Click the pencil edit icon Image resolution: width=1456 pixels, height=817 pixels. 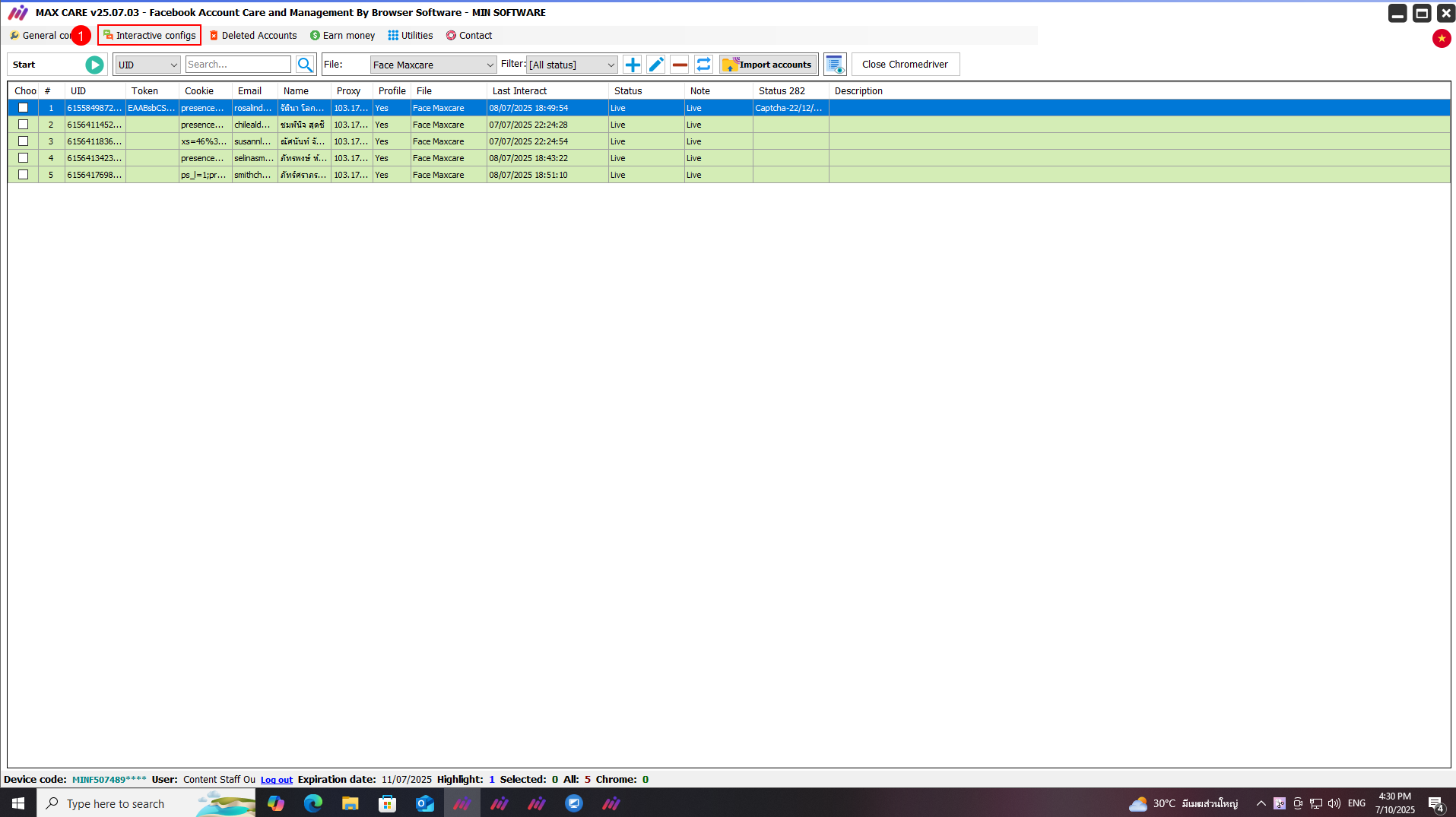click(x=656, y=65)
